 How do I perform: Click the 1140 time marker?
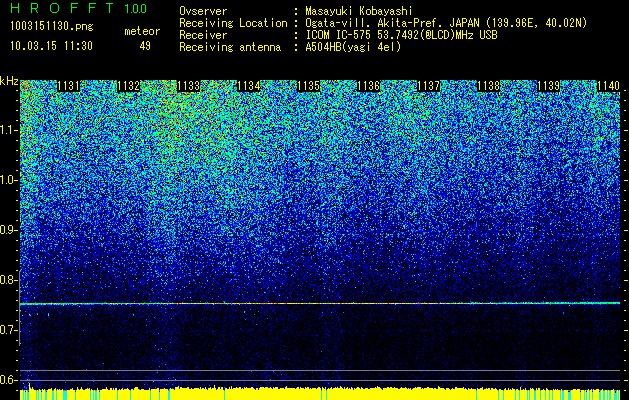[x=609, y=86]
